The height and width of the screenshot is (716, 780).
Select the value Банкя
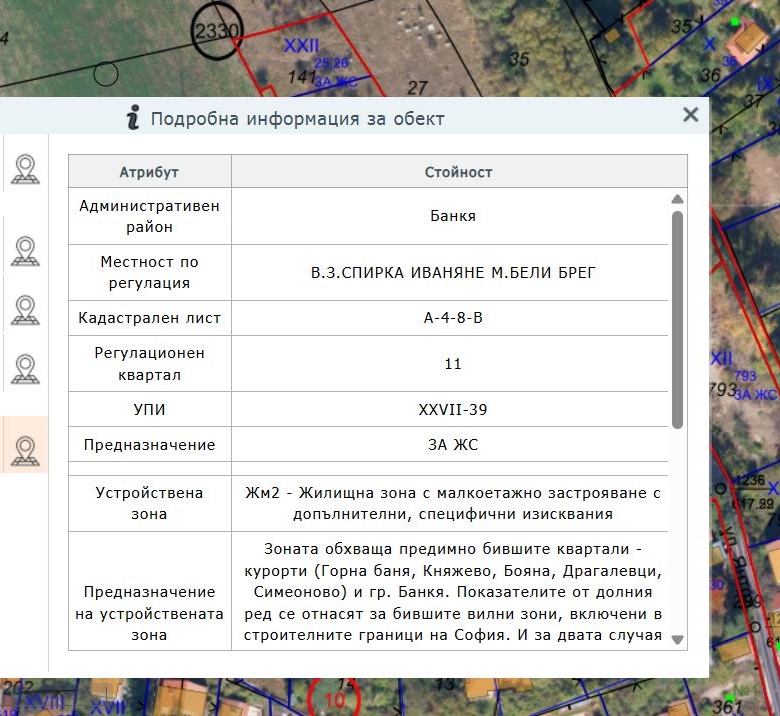point(453,216)
